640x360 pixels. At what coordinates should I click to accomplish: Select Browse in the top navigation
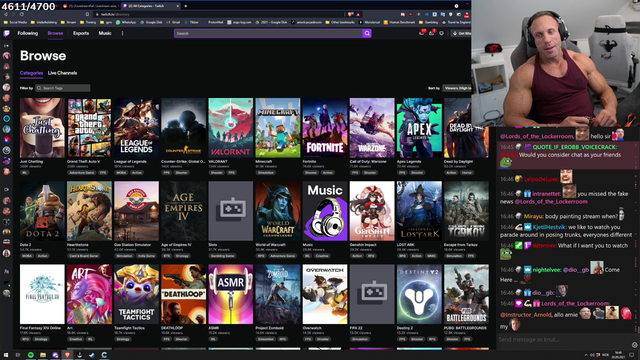[55, 33]
